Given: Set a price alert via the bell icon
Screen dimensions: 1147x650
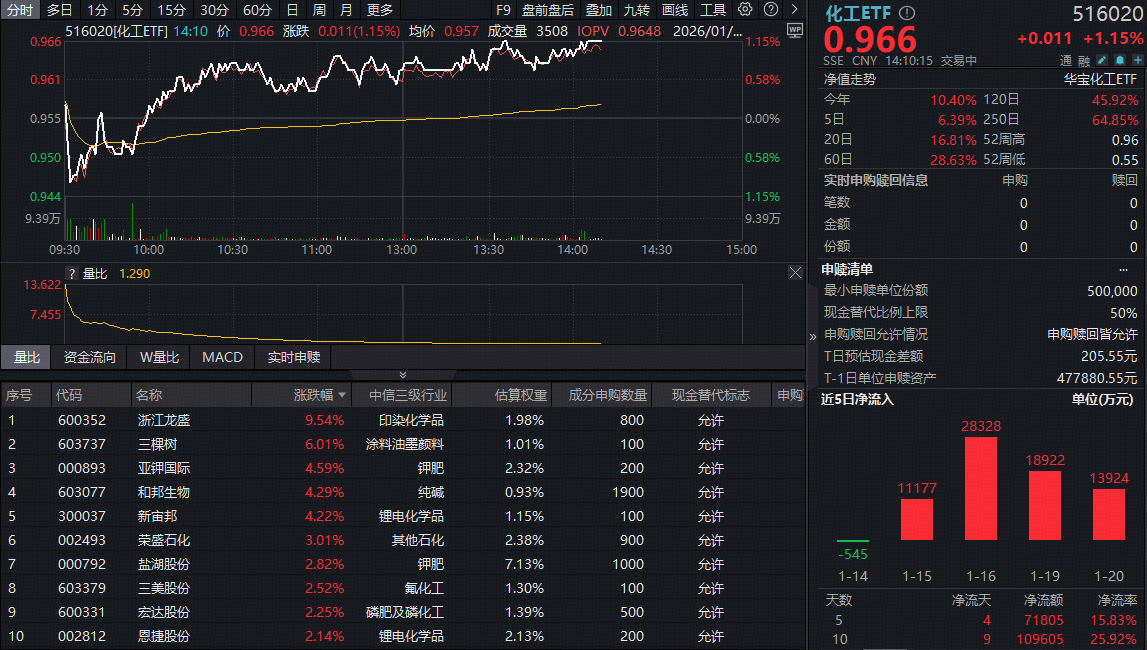Looking at the screenshot, I should pos(1119,60).
